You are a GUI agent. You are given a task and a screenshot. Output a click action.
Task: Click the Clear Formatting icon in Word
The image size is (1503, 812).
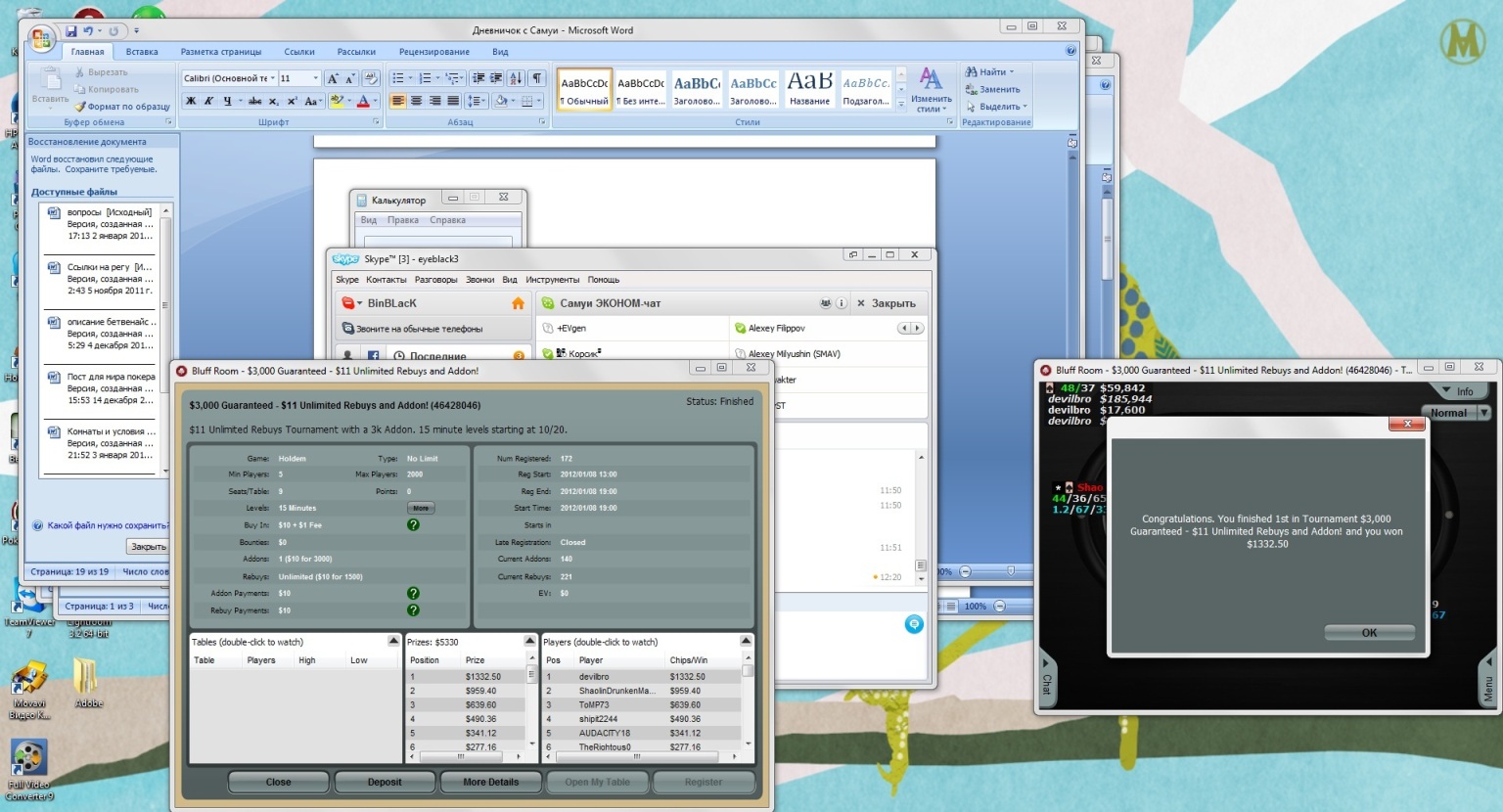(370, 78)
